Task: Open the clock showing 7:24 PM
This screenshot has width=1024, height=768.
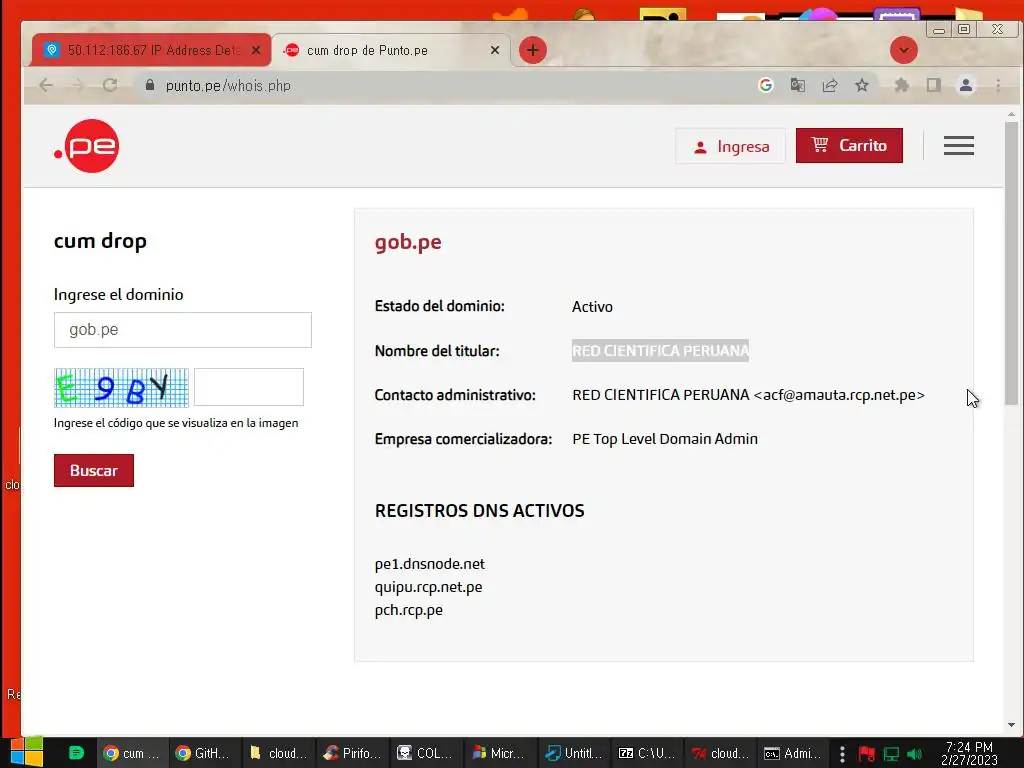Action: pyautogui.click(x=970, y=753)
